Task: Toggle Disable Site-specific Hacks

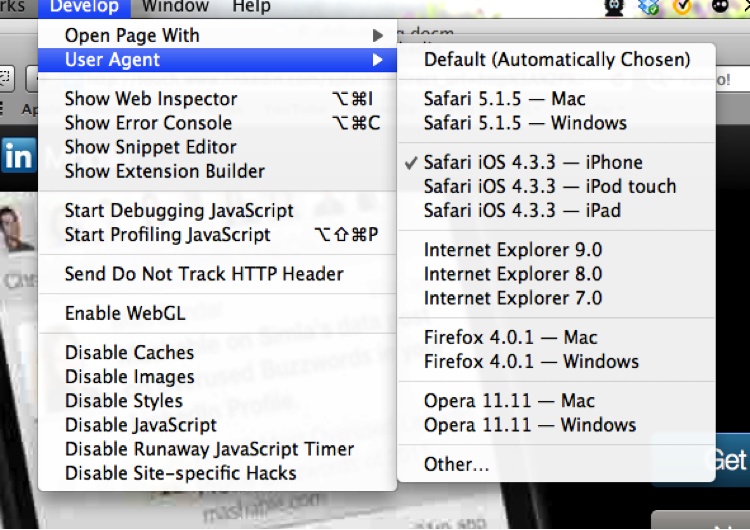Action: [217, 473]
